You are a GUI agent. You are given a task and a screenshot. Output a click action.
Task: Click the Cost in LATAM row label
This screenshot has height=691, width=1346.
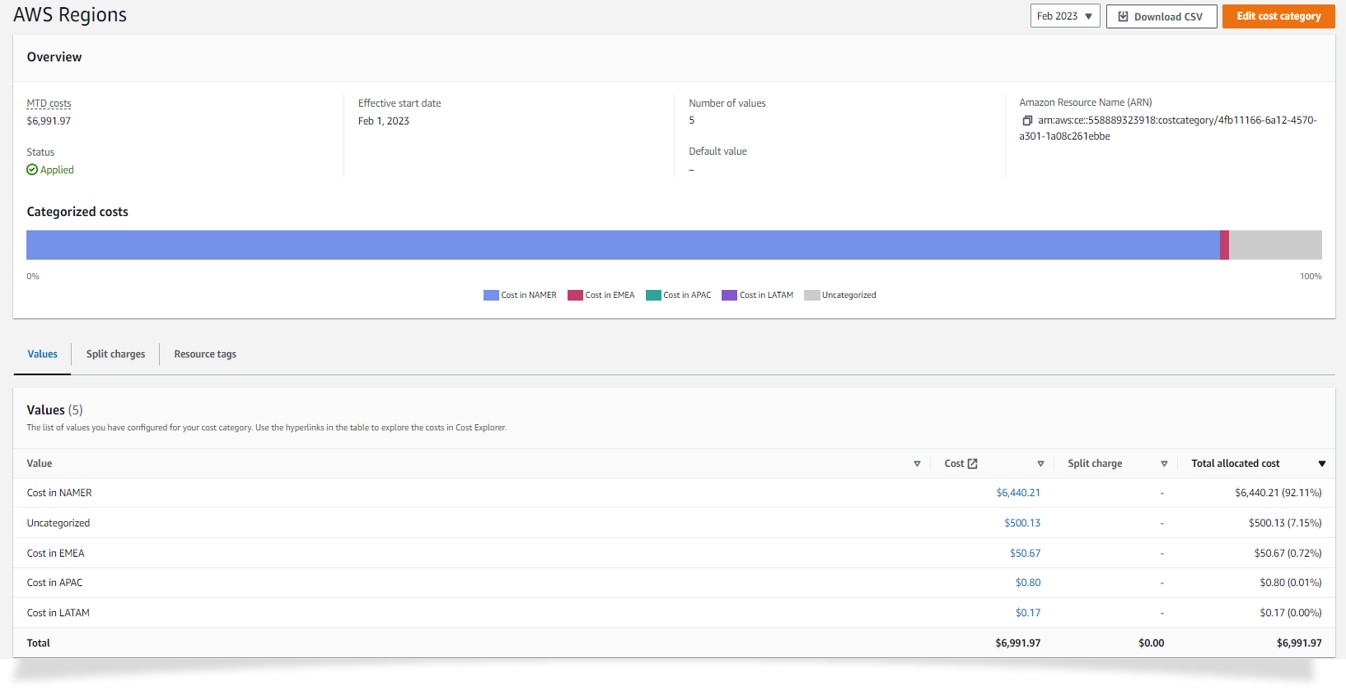pos(58,613)
